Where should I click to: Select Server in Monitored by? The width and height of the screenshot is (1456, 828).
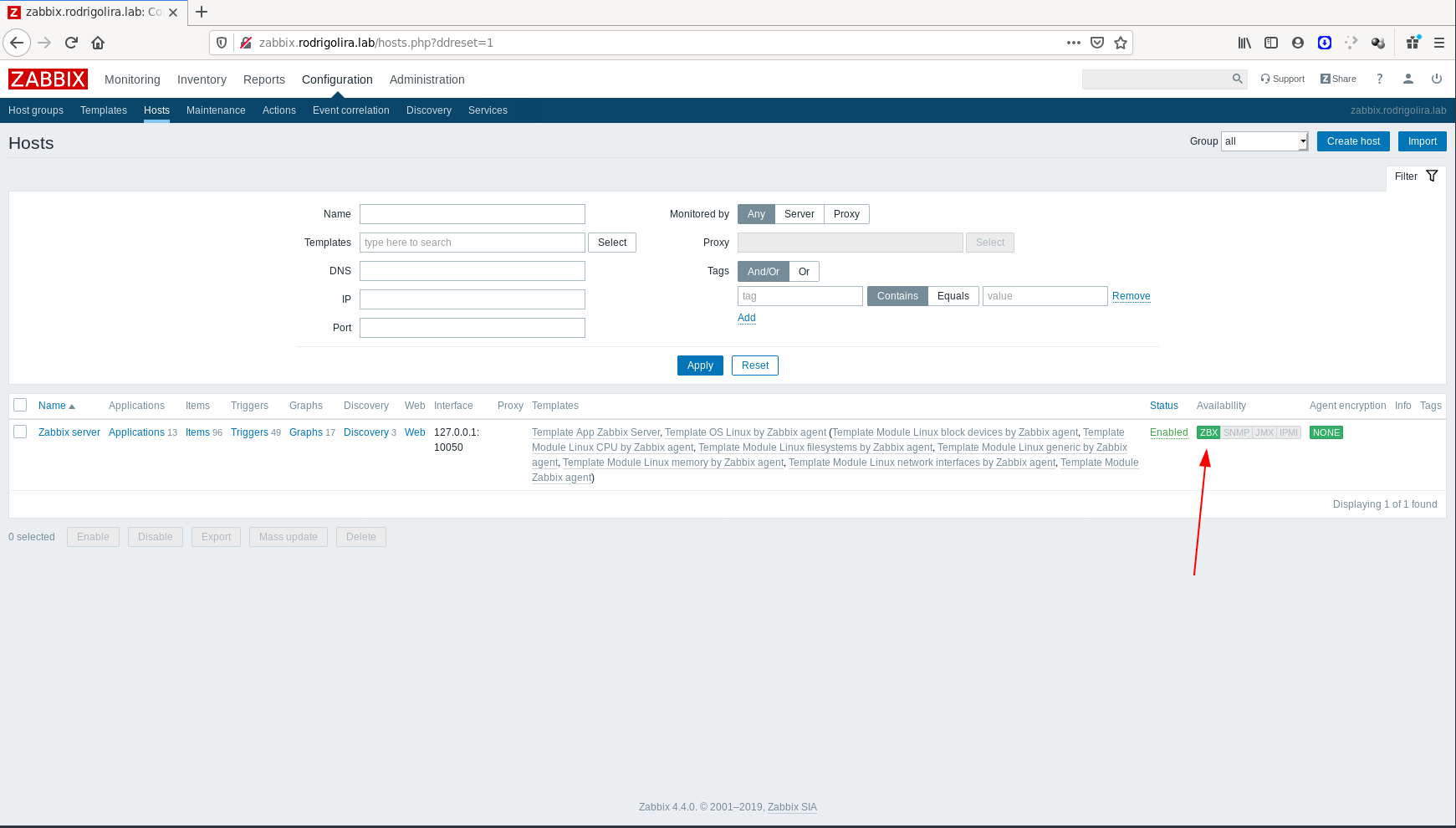tap(799, 214)
